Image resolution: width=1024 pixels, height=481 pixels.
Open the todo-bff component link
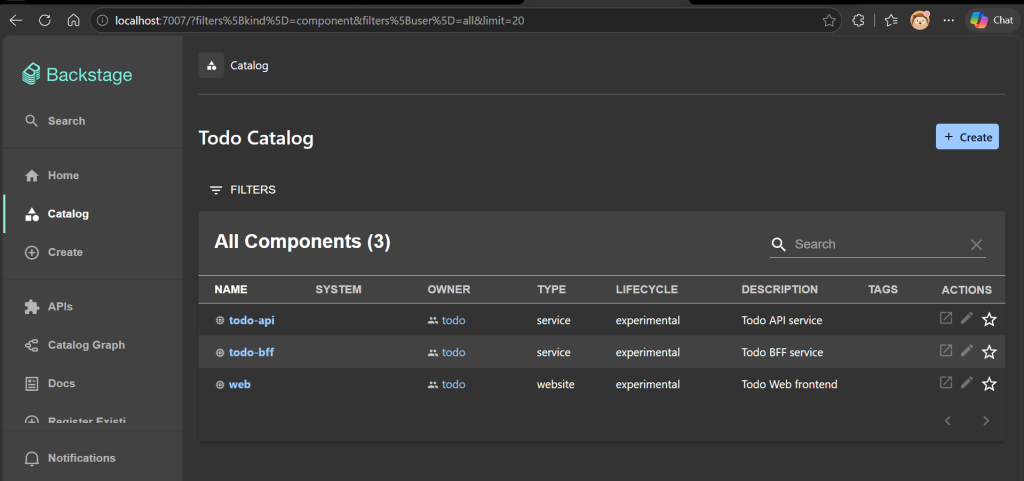coord(251,352)
